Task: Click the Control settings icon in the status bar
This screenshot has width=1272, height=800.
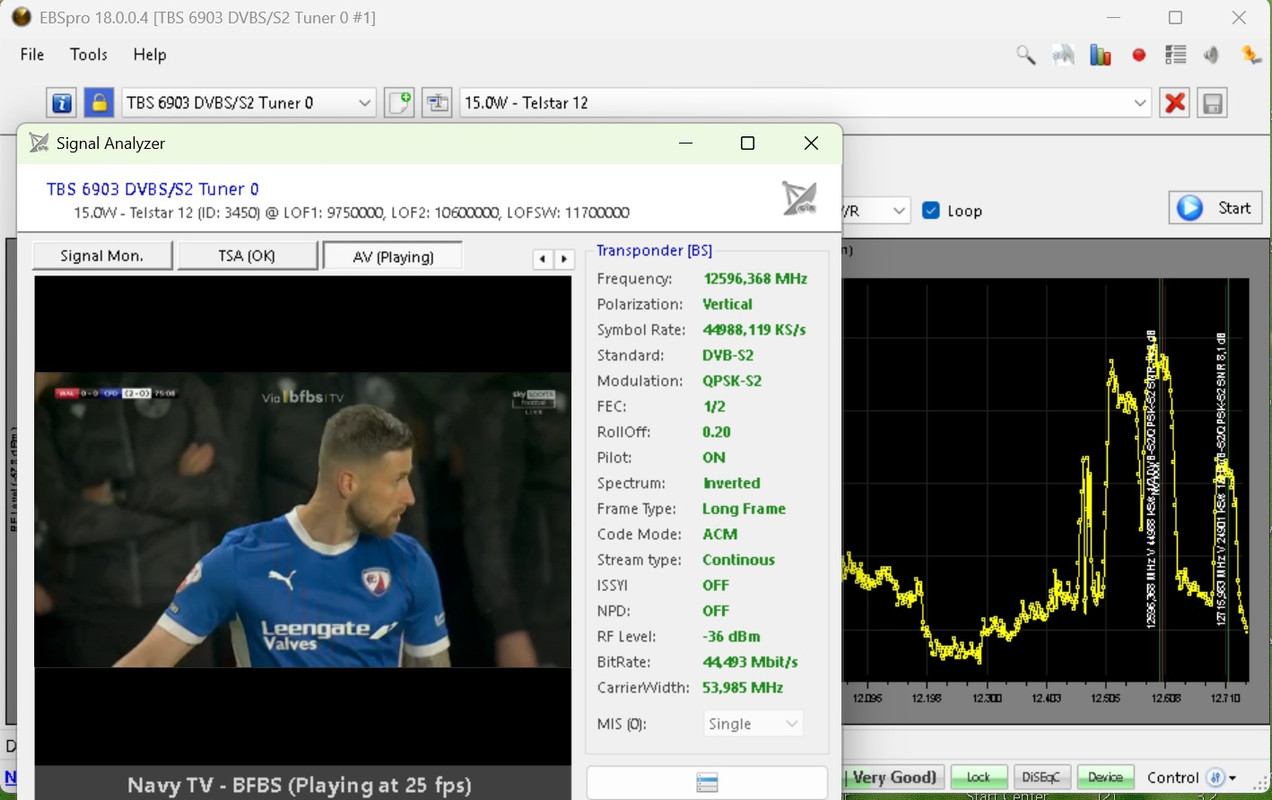Action: pos(1214,777)
